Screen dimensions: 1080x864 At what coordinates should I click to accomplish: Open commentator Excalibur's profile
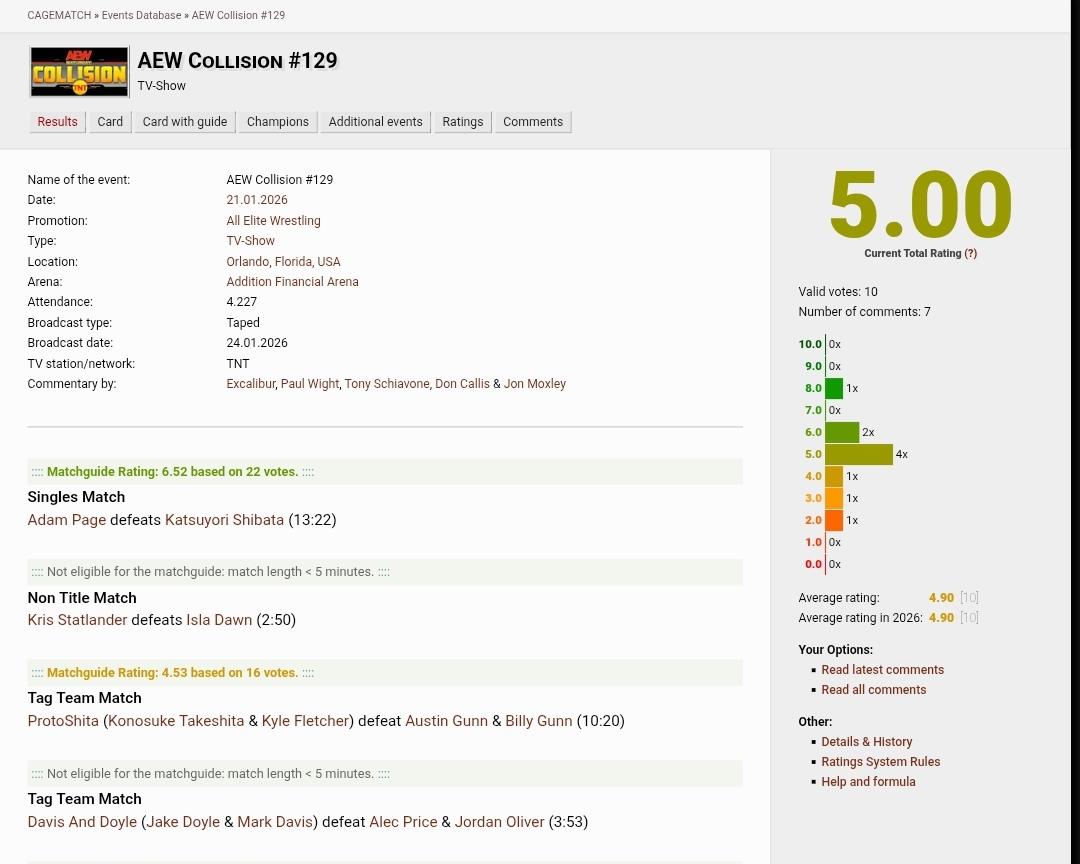click(251, 384)
